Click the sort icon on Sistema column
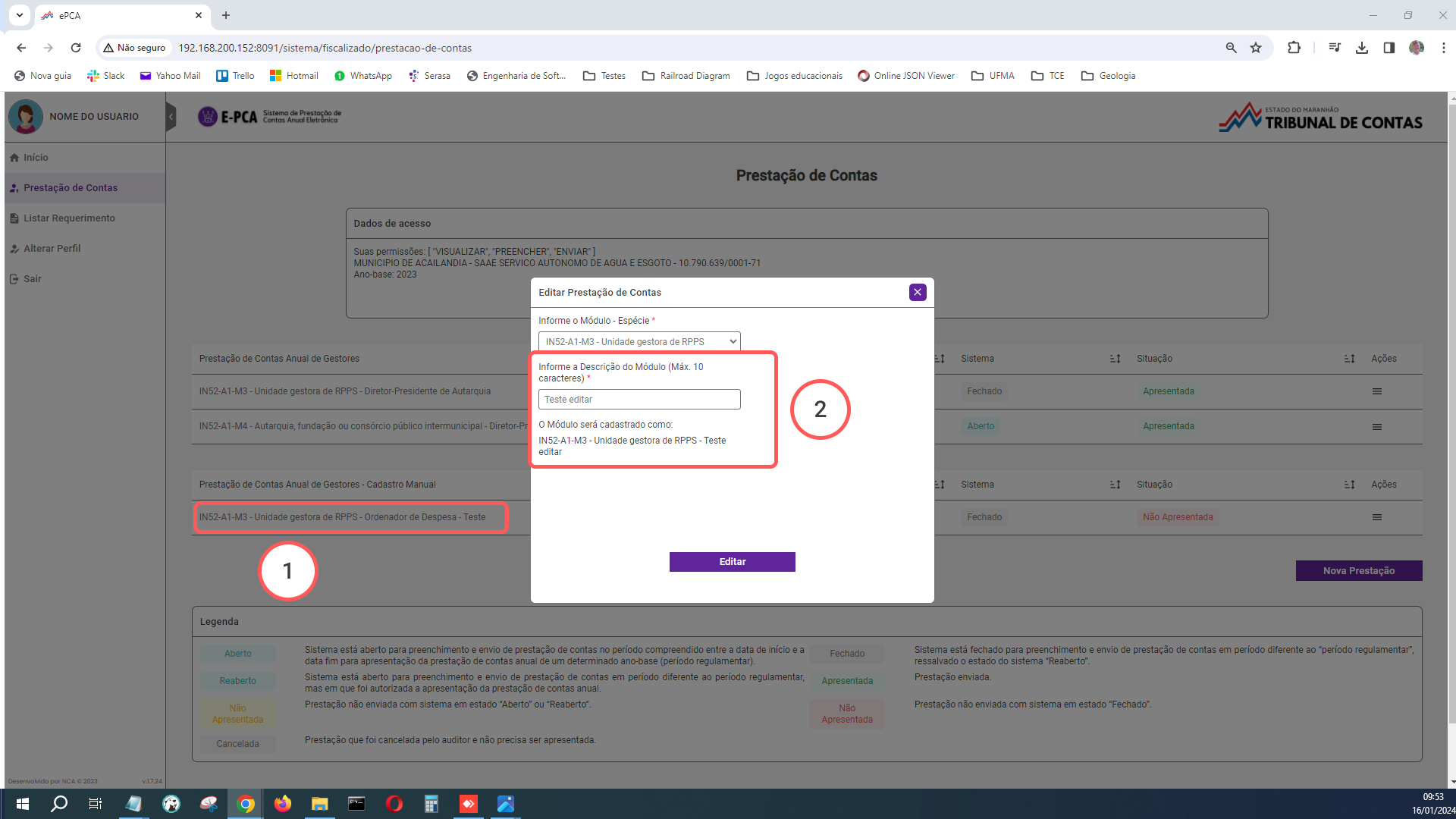1456x819 pixels. click(x=1114, y=358)
